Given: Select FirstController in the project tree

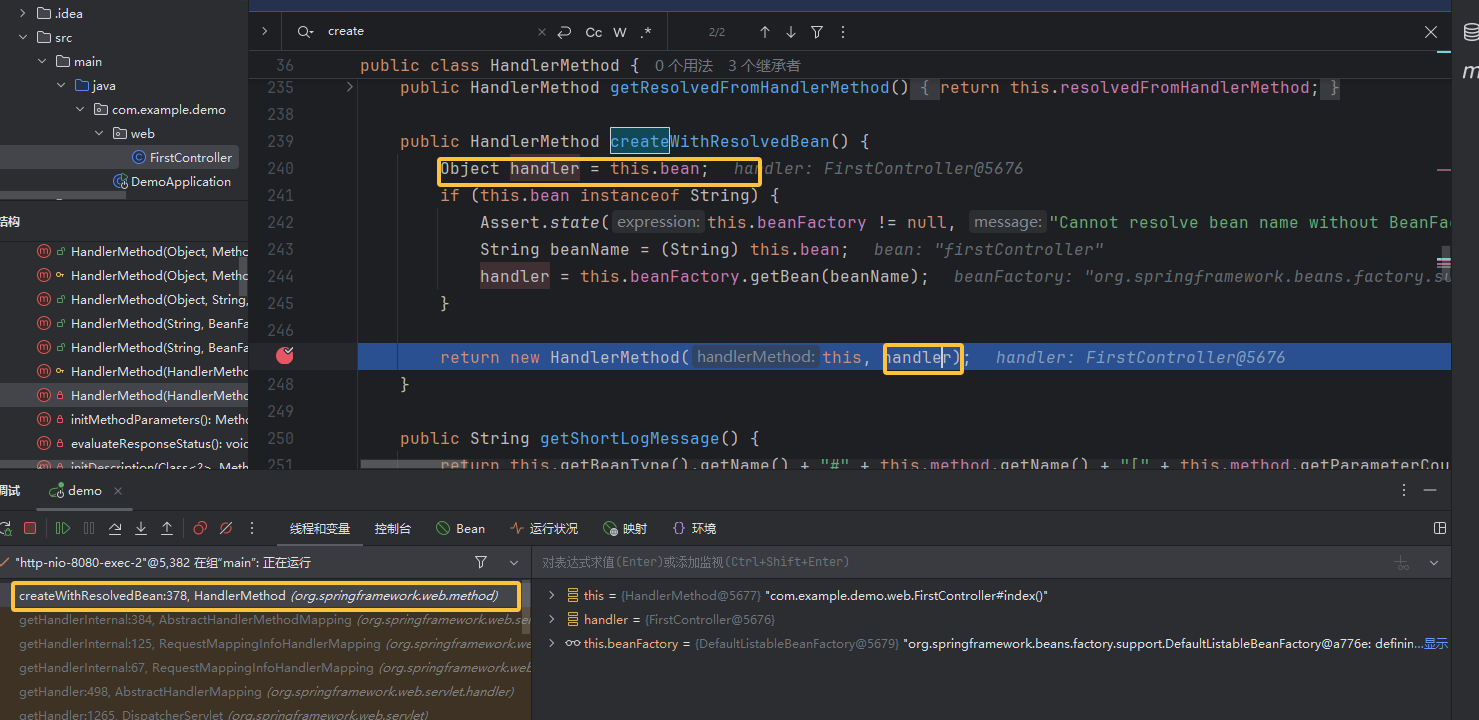Looking at the screenshot, I should 190,157.
